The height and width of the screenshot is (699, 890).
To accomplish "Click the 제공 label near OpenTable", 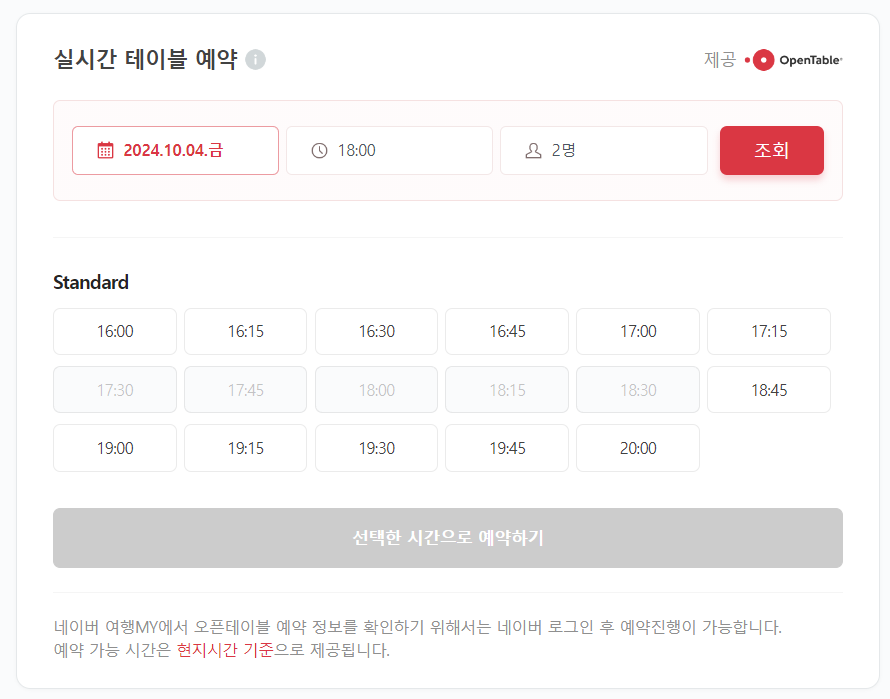I will pyautogui.click(x=720, y=60).
